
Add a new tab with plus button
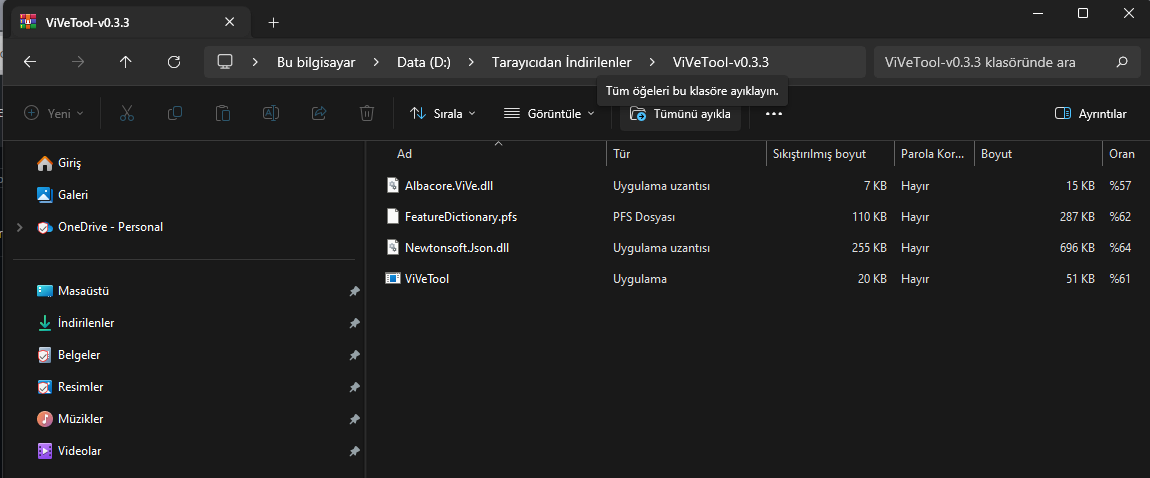coord(274,23)
